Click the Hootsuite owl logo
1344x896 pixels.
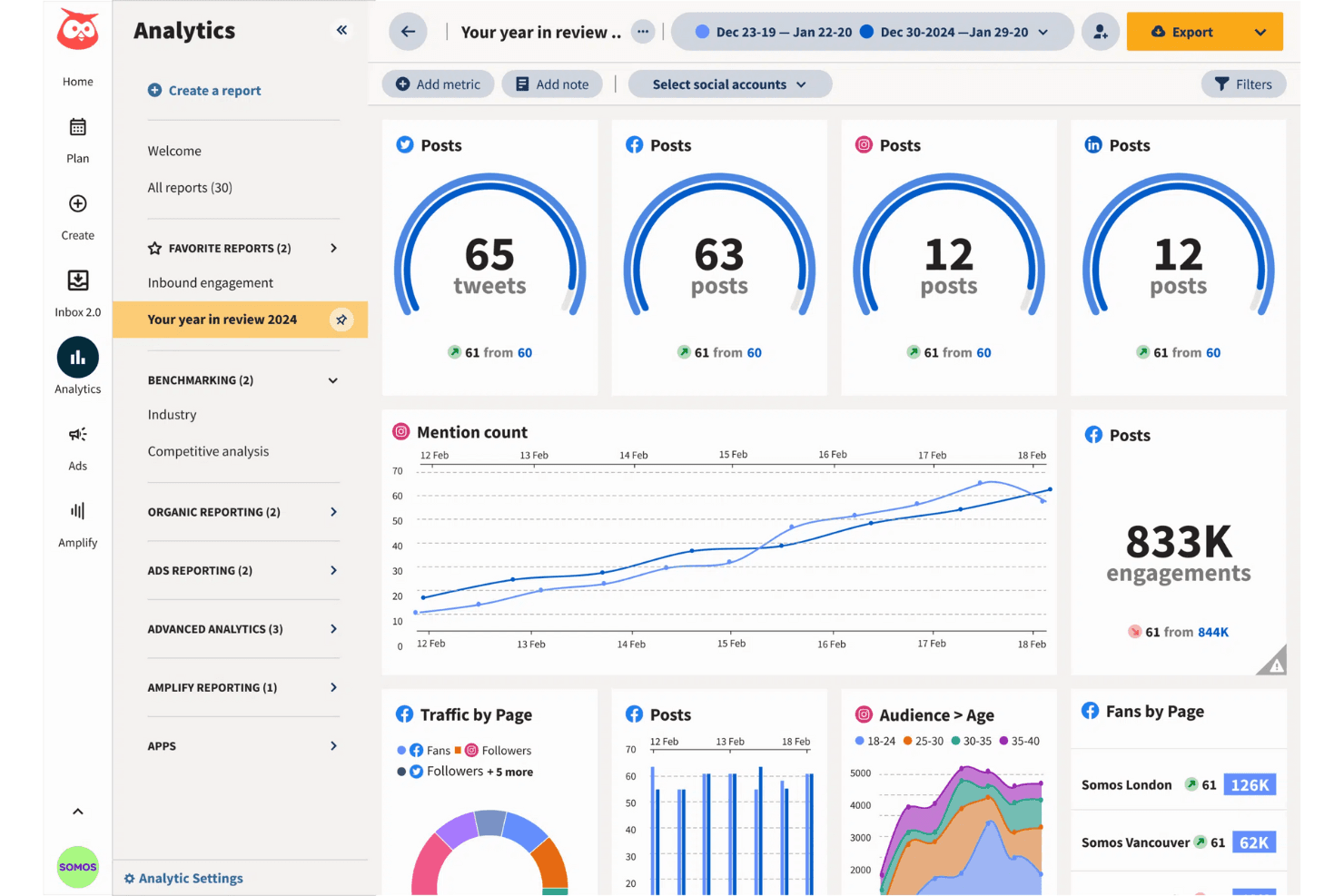coord(78,30)
